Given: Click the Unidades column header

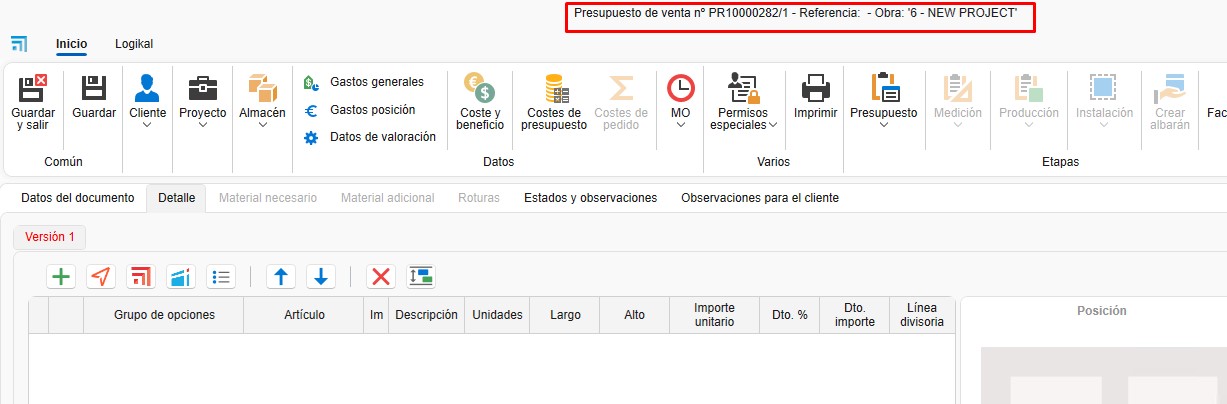Looking at the screenshot, I should coord(497,315).
